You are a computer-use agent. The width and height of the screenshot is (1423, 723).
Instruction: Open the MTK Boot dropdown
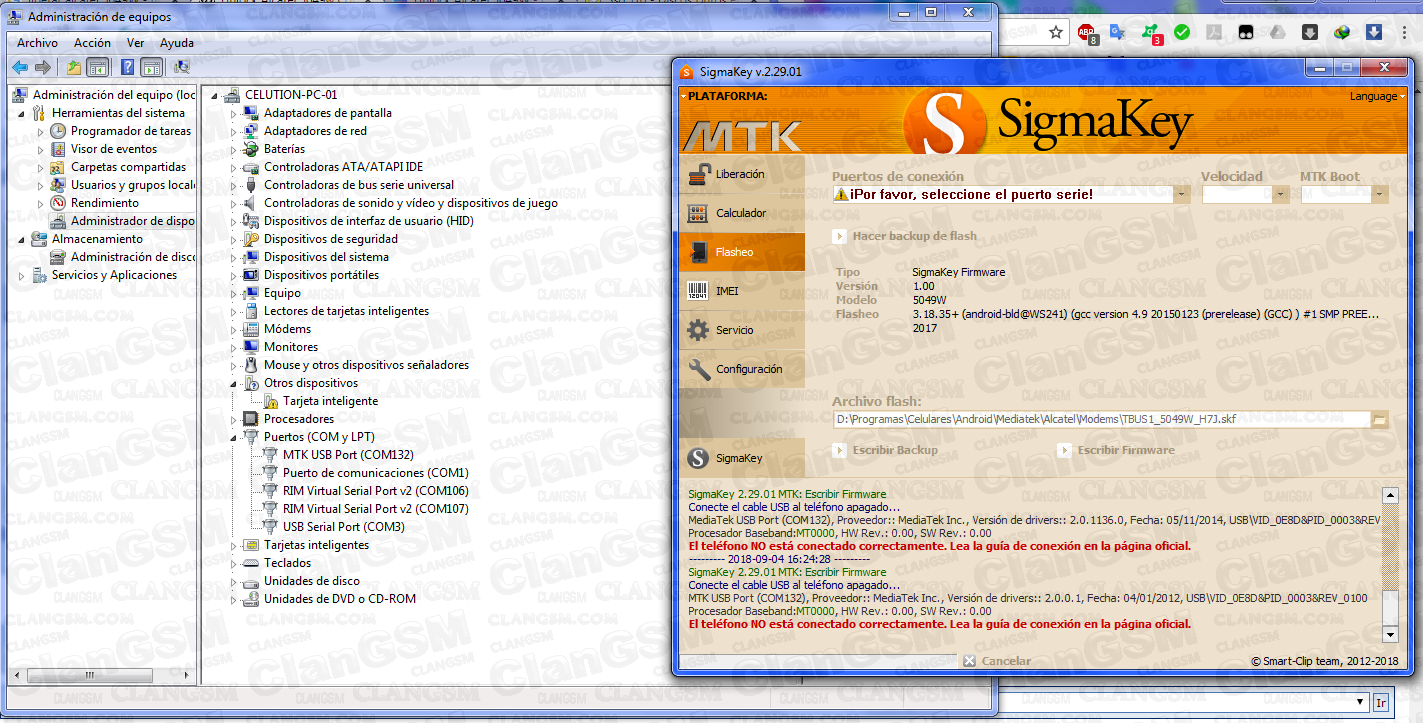click(x=1380, y=194)
